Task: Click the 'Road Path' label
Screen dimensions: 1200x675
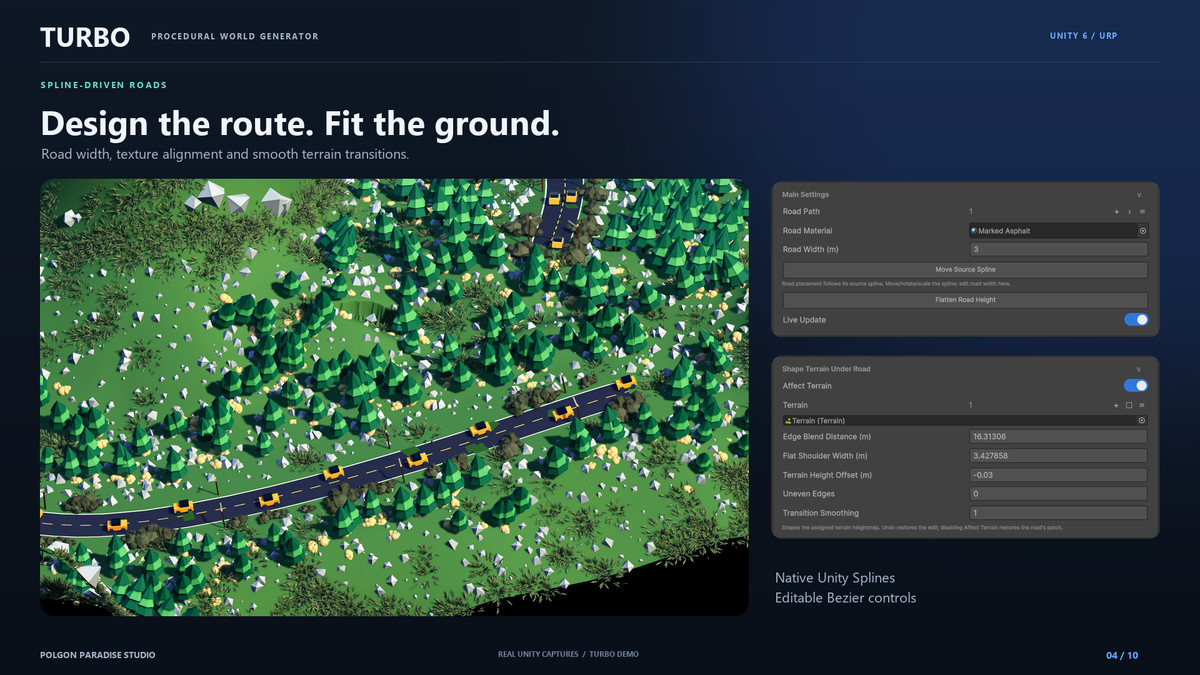Action: pos(801,212)
